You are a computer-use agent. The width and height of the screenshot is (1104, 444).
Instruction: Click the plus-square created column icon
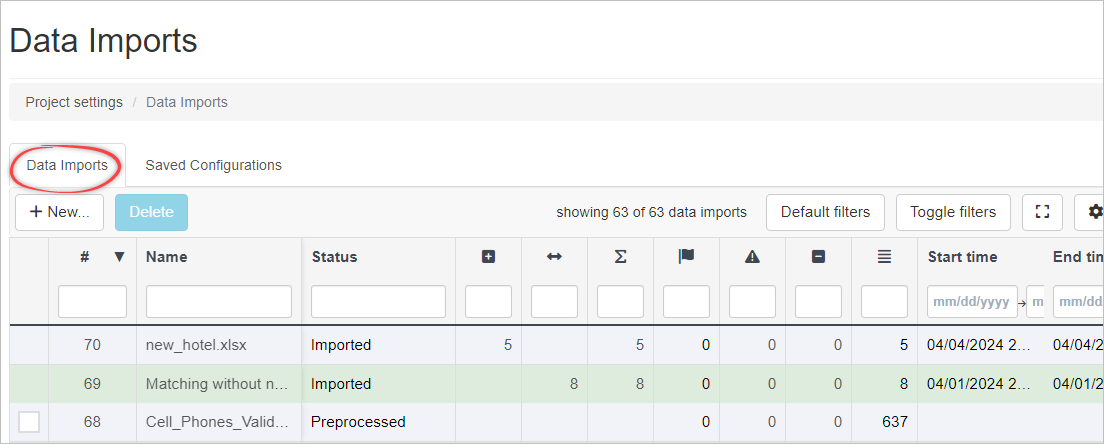click(488, 257)
